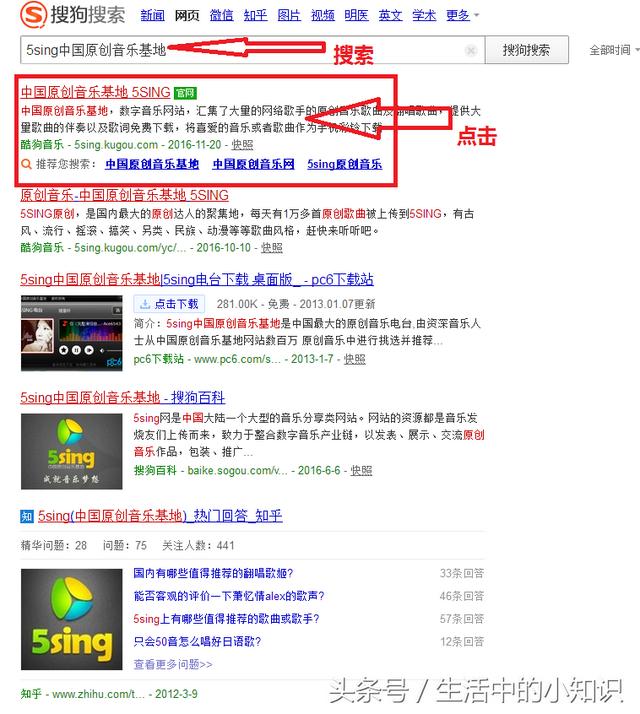Click 查看更多问题>> link

point(173,664)
